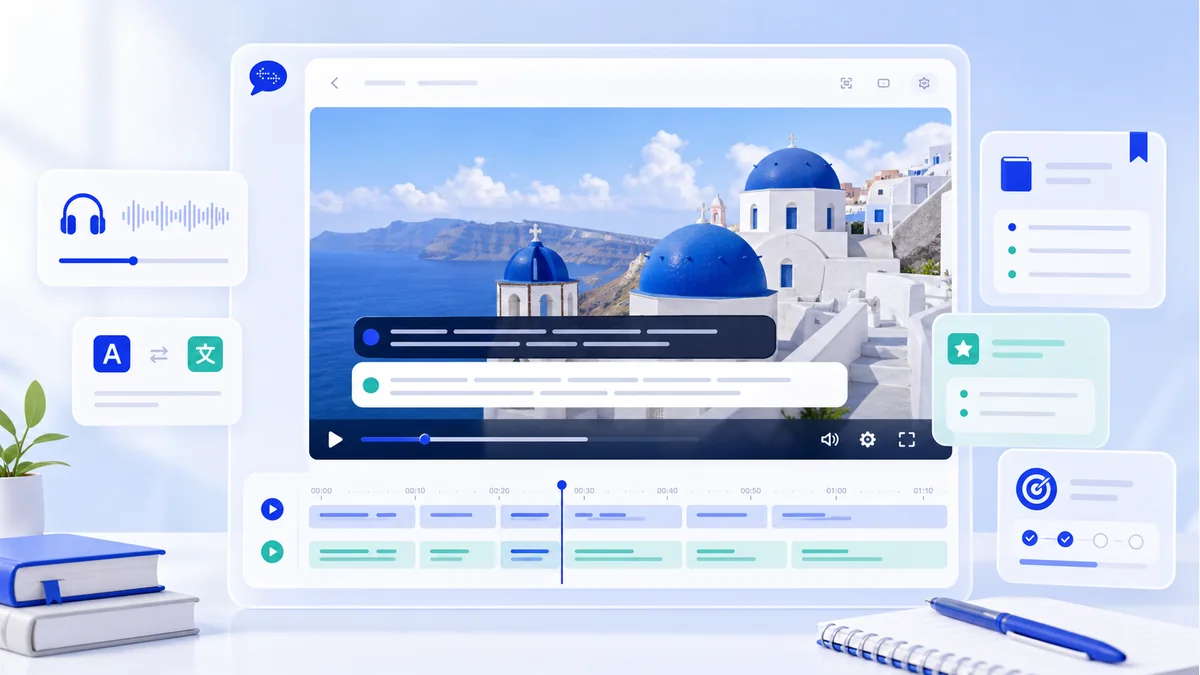1200x675 pixels.
Task: Click the target goal icon
Action: click(1036, 489)
